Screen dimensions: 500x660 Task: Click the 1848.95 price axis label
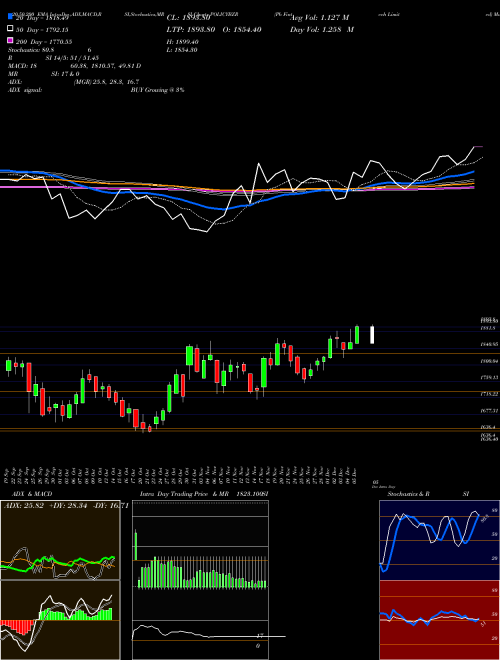(x=489, y=344)
